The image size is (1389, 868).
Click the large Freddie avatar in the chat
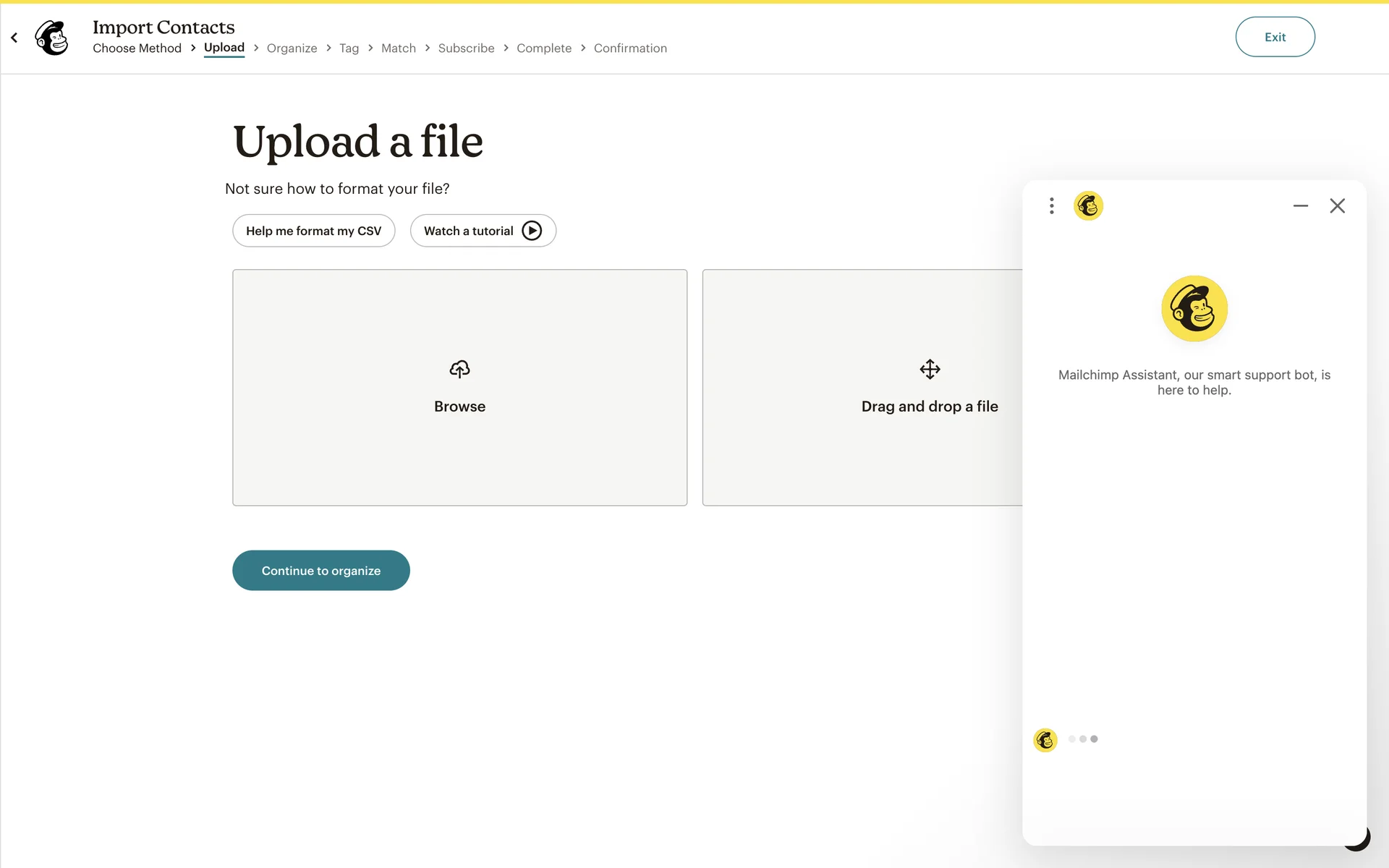1194,309
